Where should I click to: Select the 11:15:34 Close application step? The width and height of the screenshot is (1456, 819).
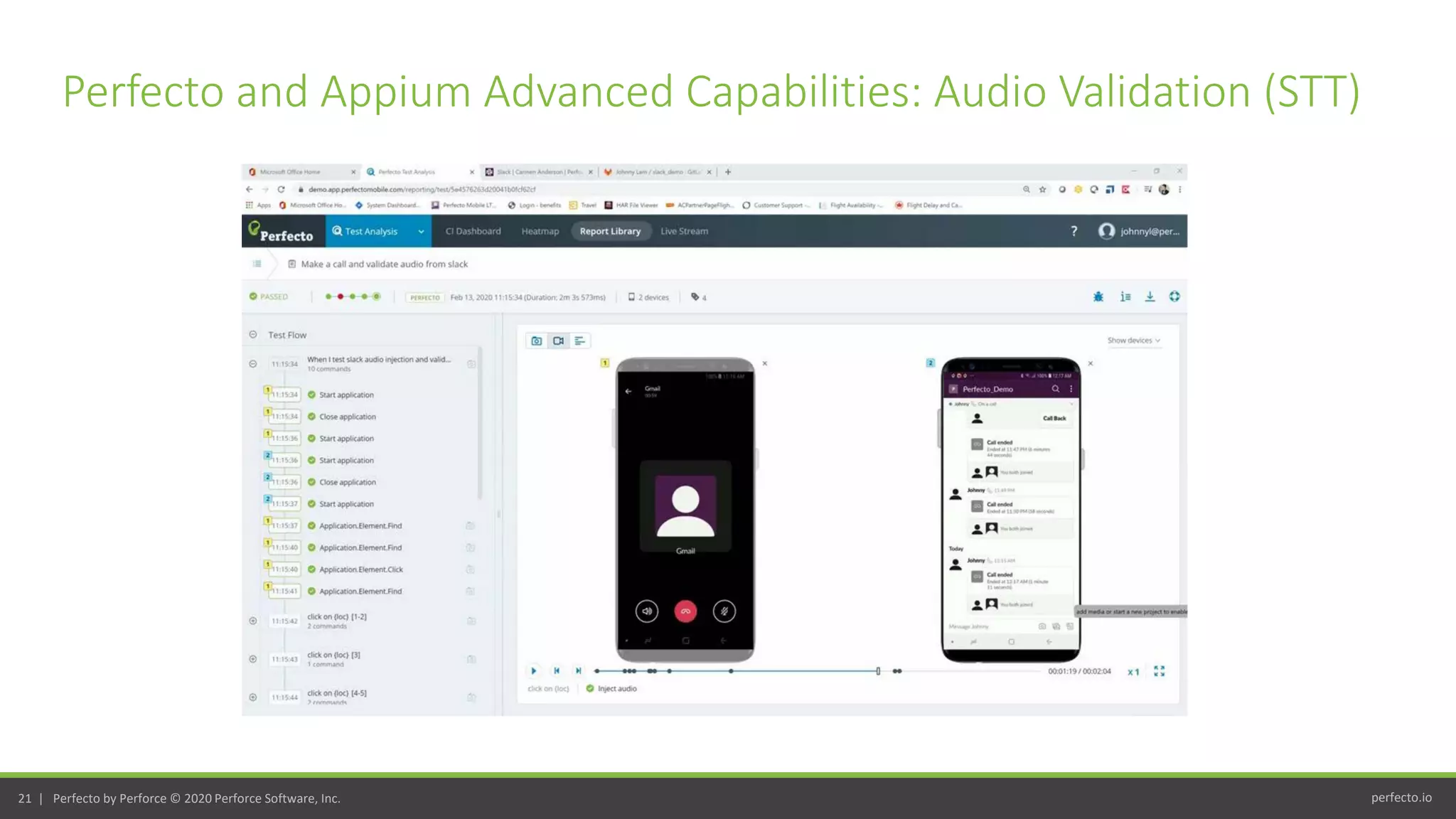pos(348,417)
